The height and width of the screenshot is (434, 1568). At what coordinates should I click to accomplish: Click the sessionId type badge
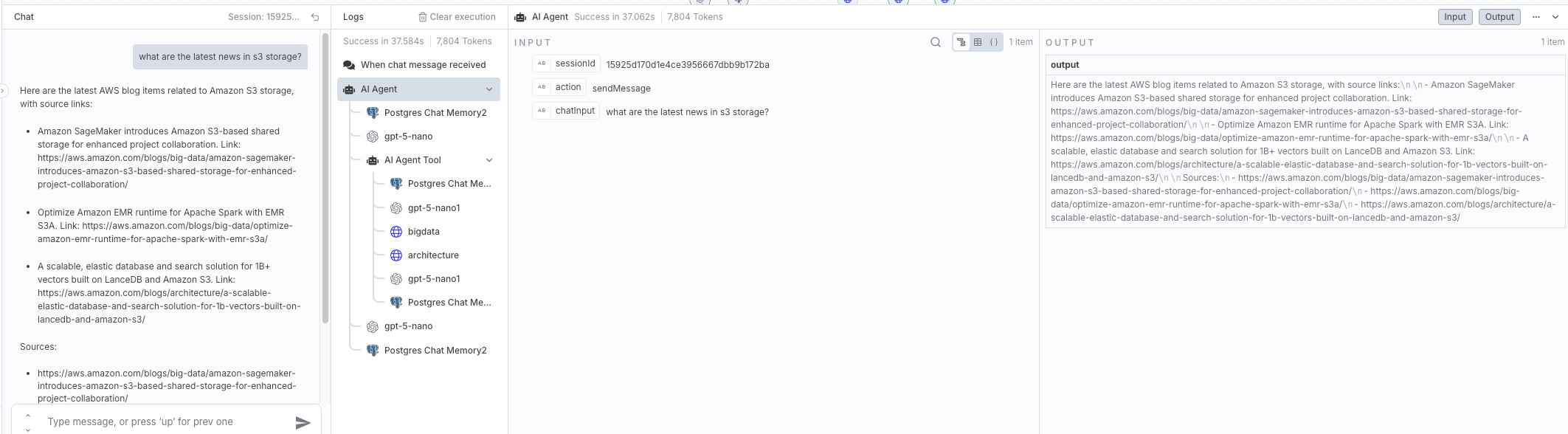tap(542, 64)
